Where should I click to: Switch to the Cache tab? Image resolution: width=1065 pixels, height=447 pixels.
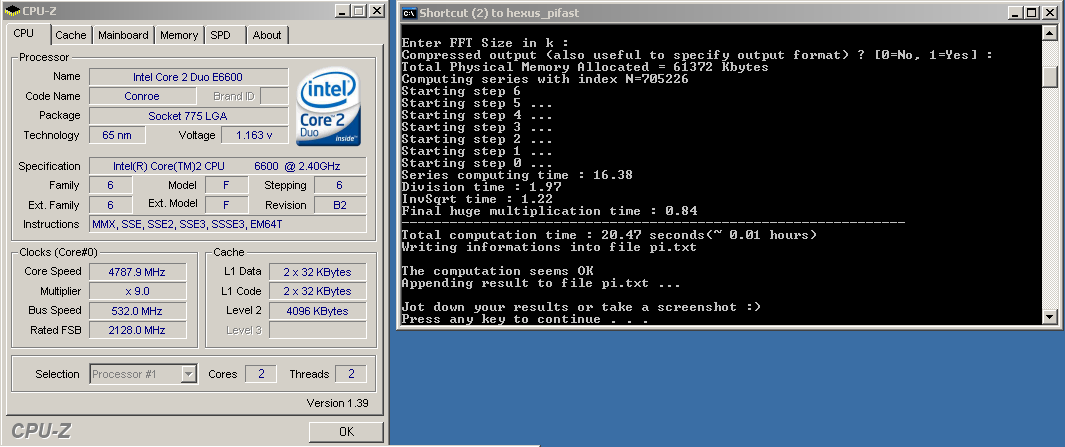[x=71, y=35]
